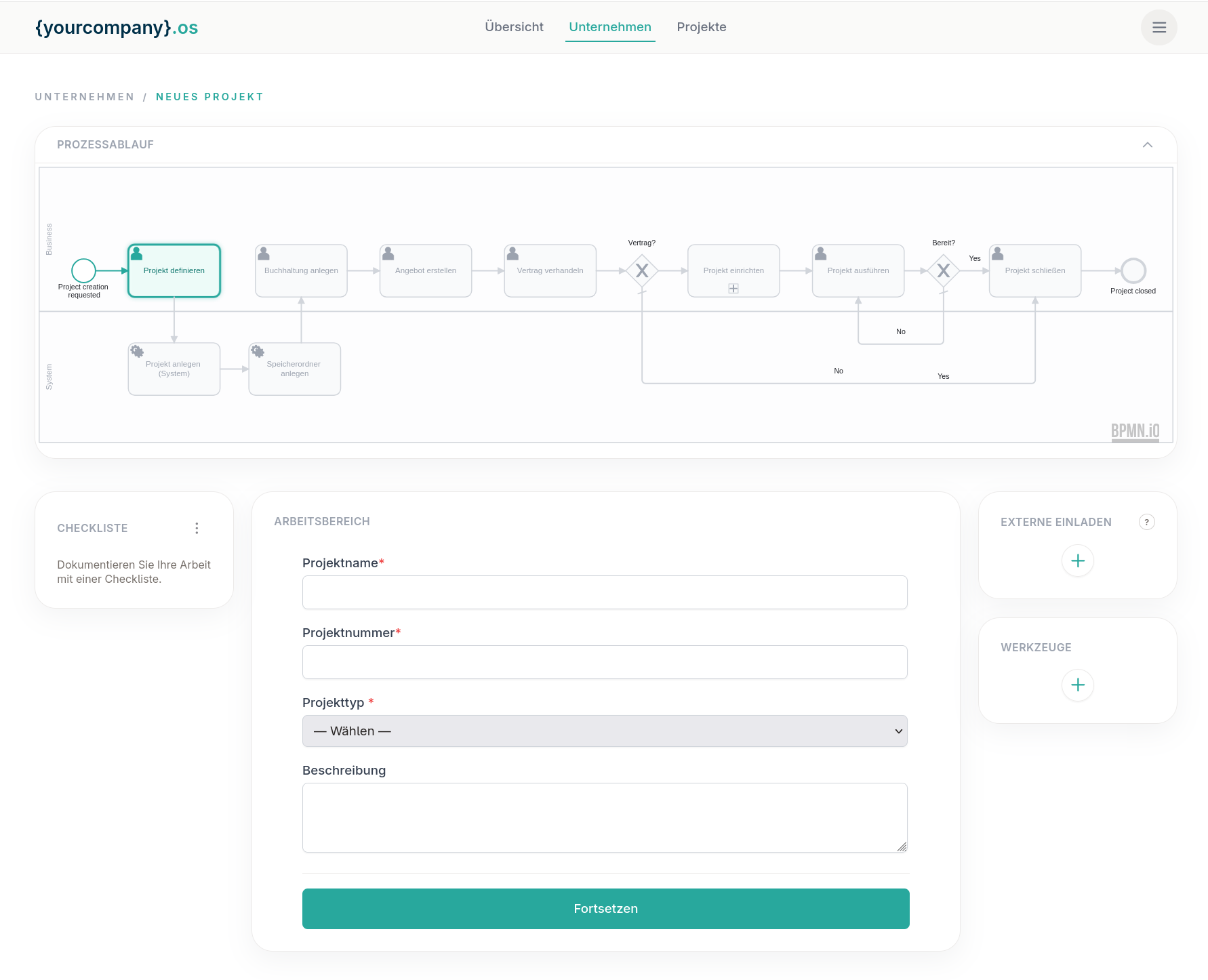Screen dimensions: 1208x980
Task: Click the Beschreibung textarea resize handle
Action: (x=902, y=846)
